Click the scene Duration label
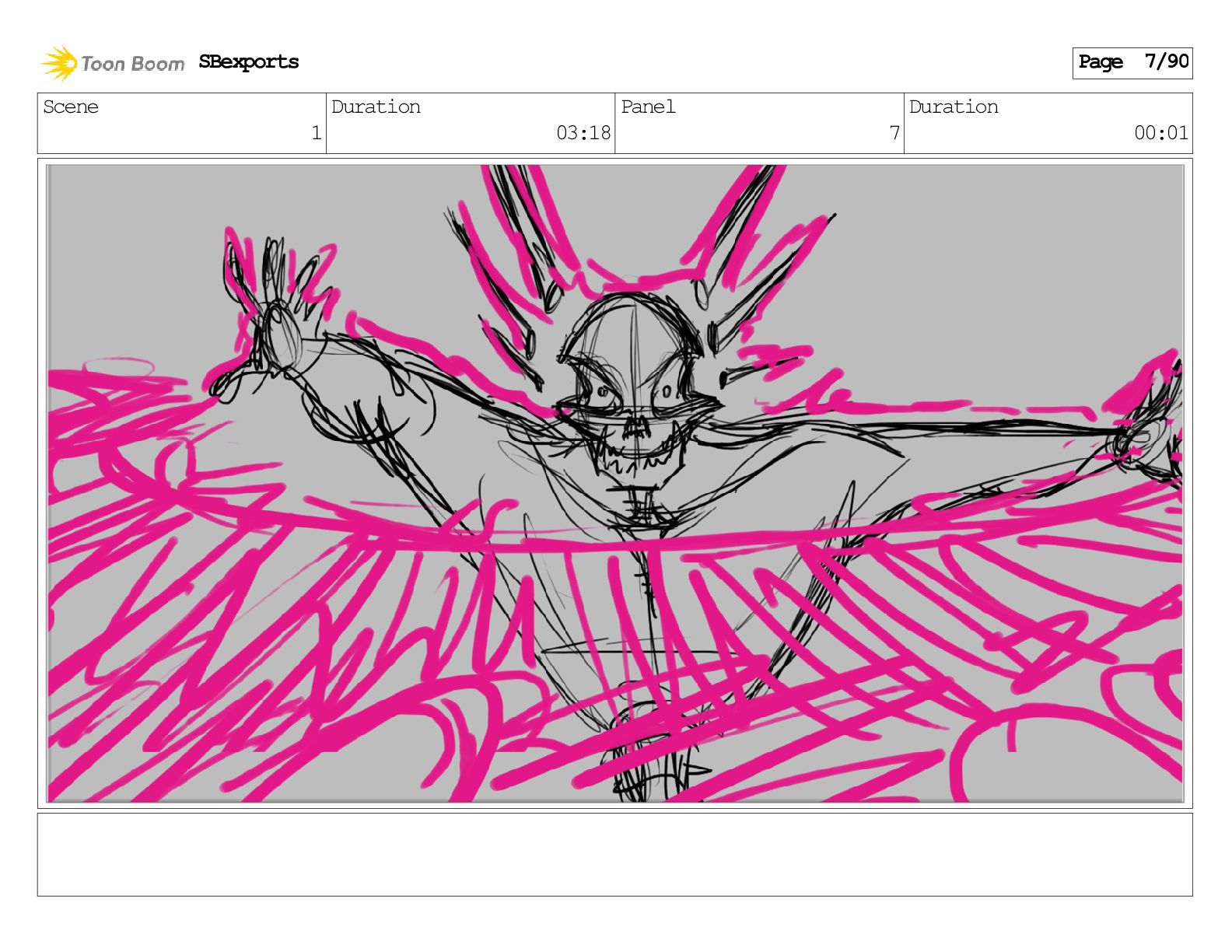 point(376,107)
